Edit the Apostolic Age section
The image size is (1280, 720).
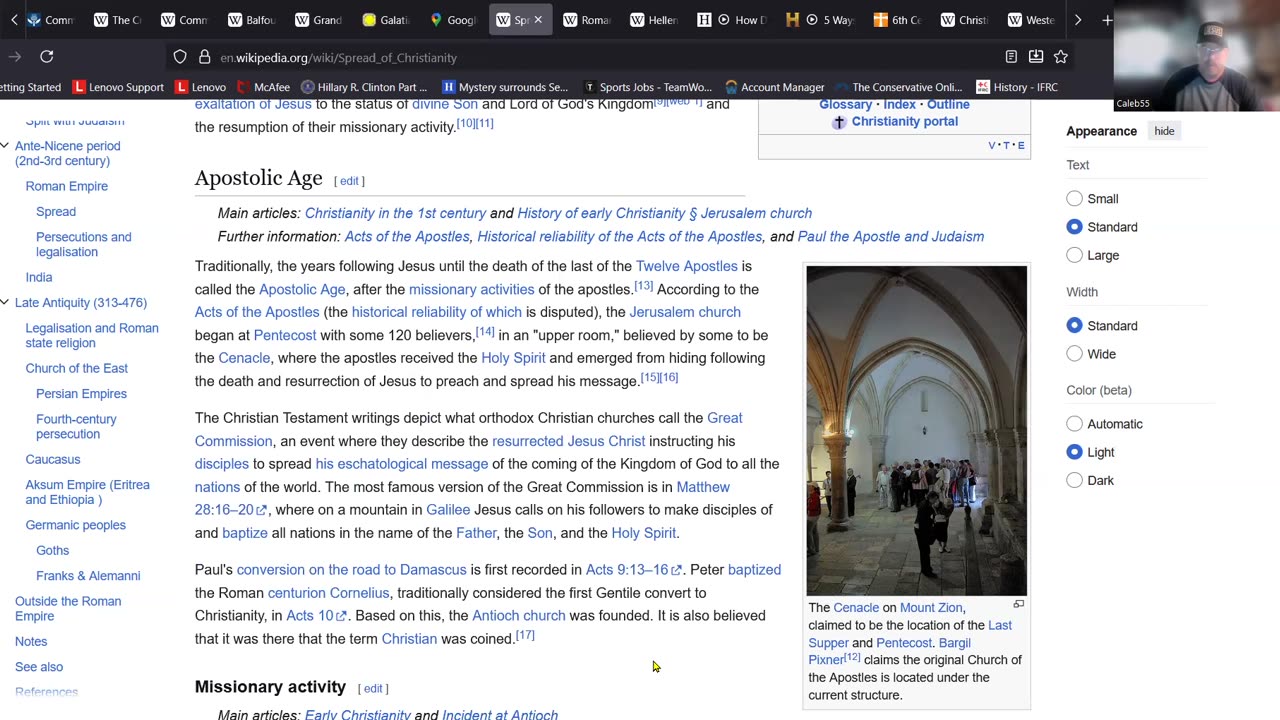click(349, 181)
